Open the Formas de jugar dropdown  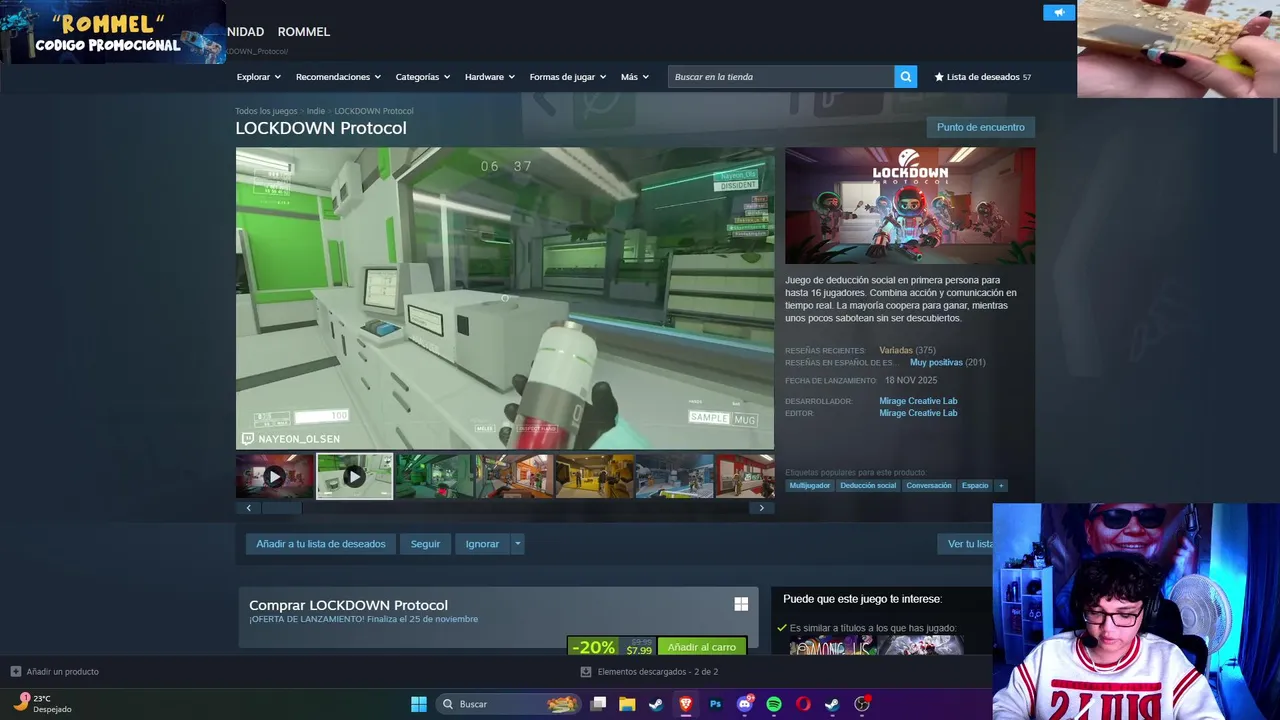(x=568, y=77)
